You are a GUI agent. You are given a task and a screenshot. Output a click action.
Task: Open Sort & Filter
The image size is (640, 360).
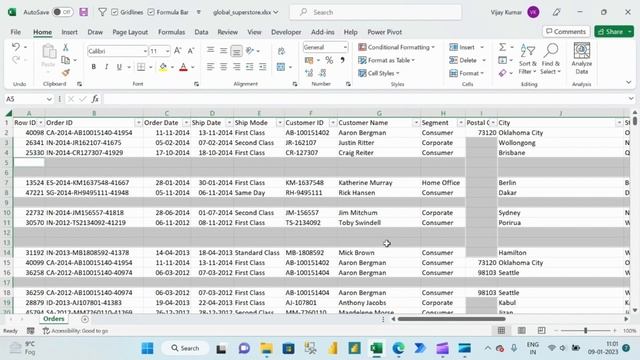point(528,59)
